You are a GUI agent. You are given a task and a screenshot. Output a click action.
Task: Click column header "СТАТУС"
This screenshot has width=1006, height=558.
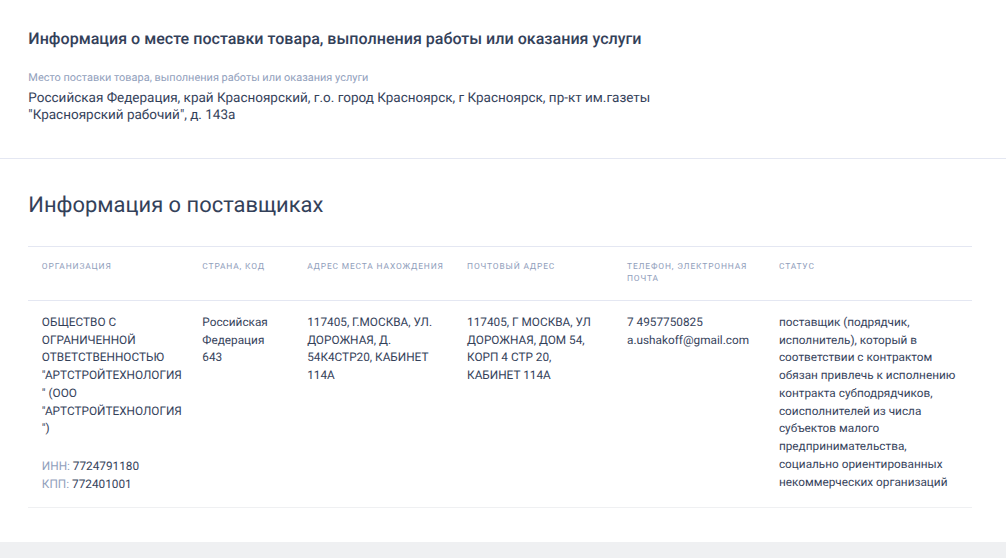tap(796, 266)
